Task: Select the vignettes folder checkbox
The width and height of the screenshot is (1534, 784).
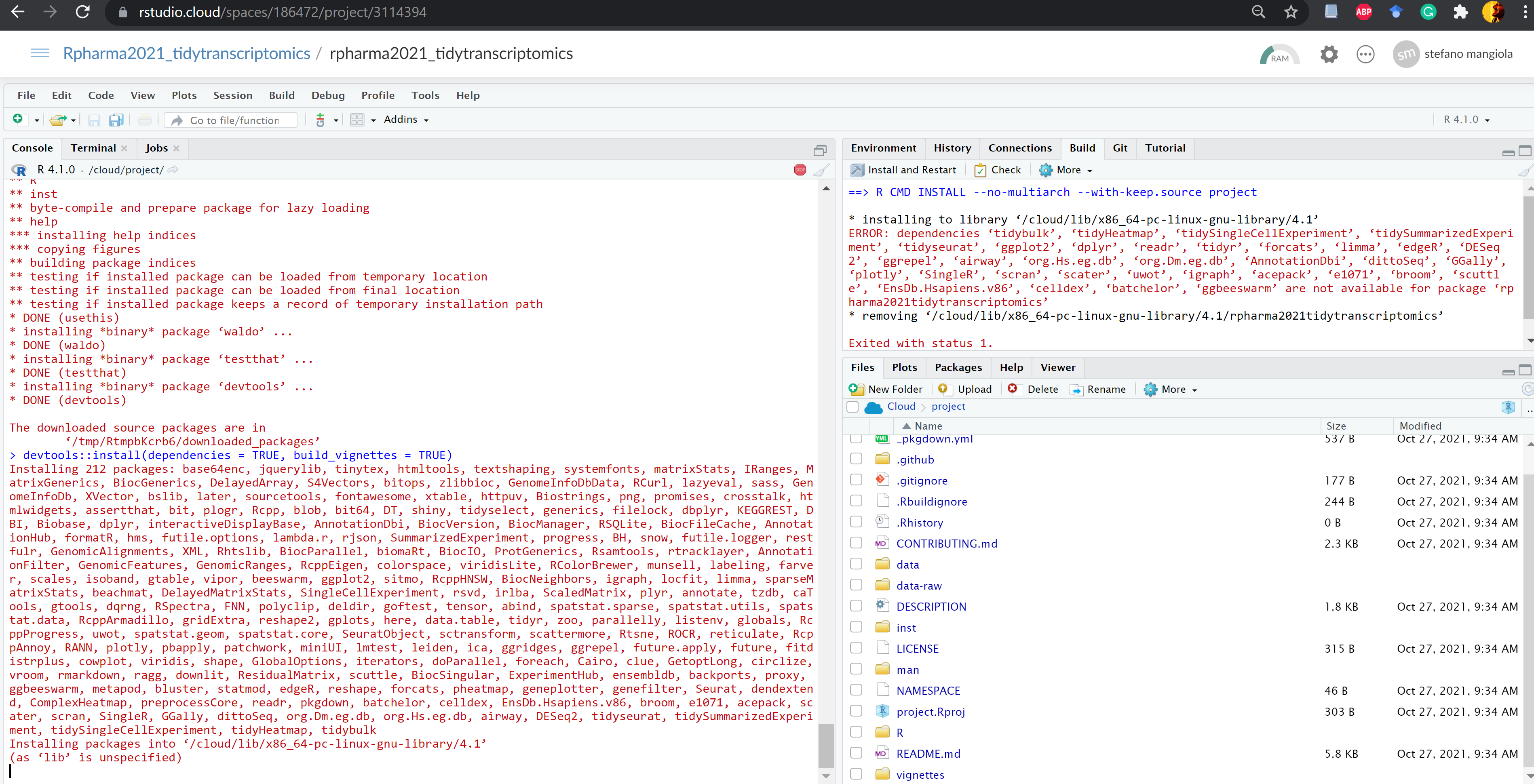Action: tap(856, 774)
